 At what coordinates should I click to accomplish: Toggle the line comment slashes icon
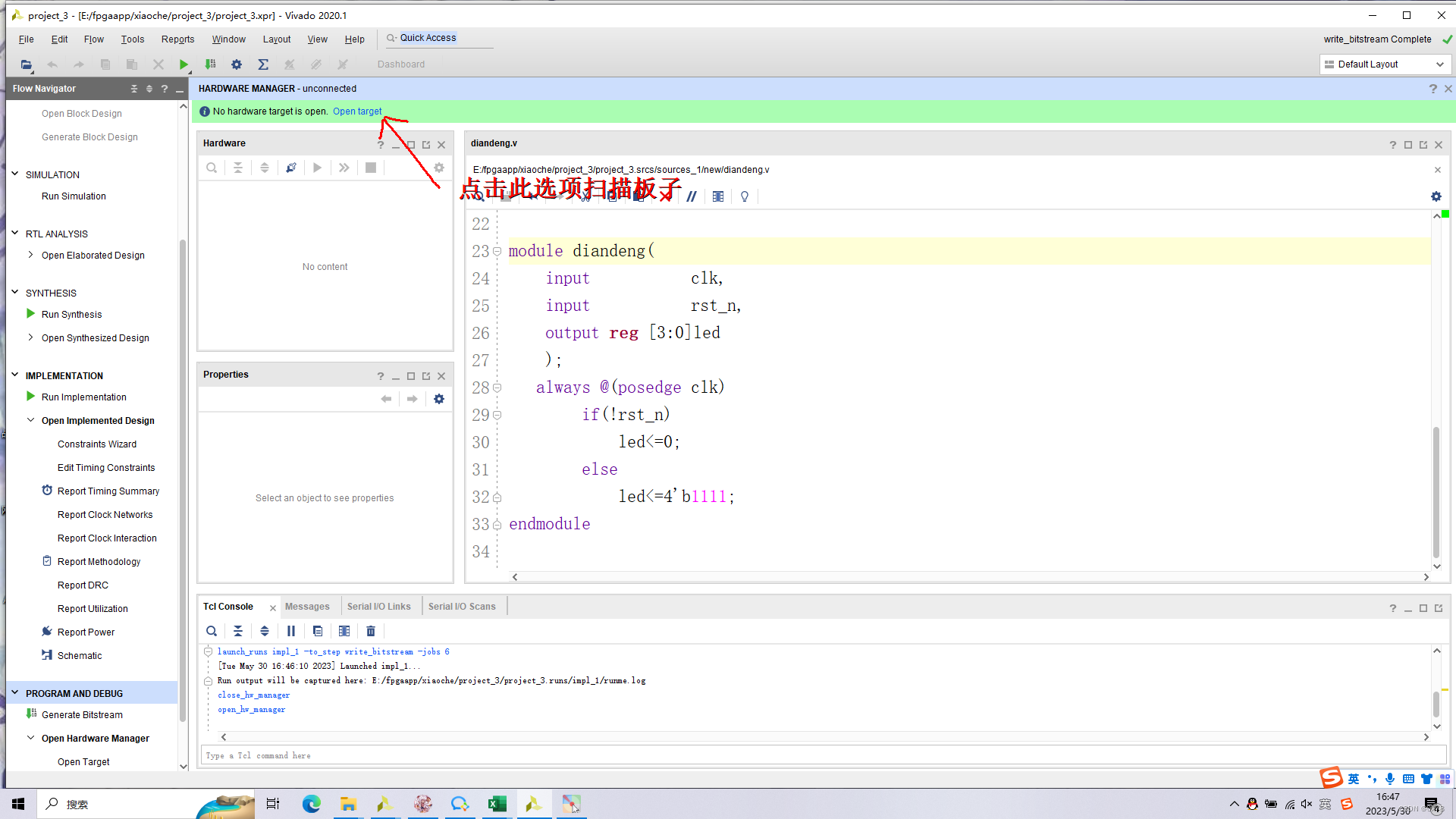tap(692, 196)
